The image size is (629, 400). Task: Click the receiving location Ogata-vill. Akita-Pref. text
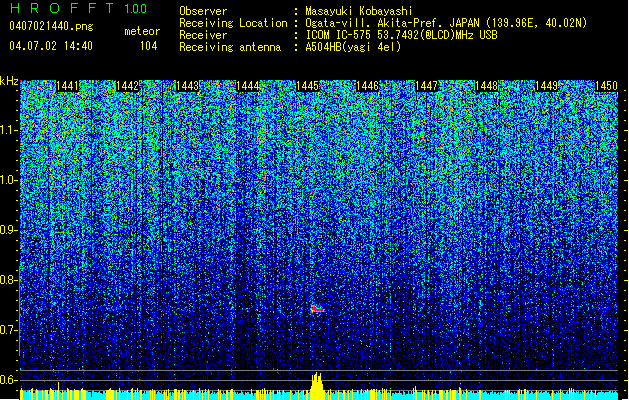446,23
